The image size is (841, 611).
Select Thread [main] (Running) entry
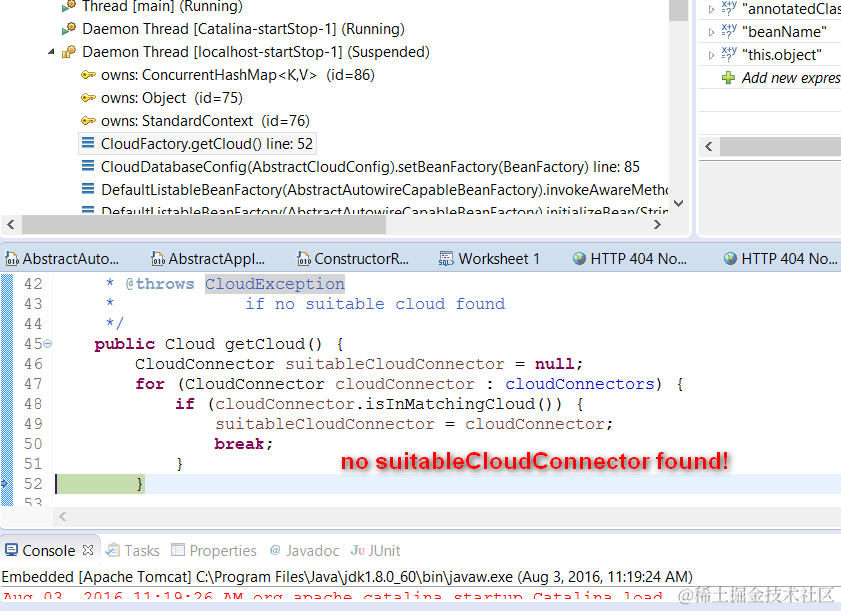coord(162,6)
